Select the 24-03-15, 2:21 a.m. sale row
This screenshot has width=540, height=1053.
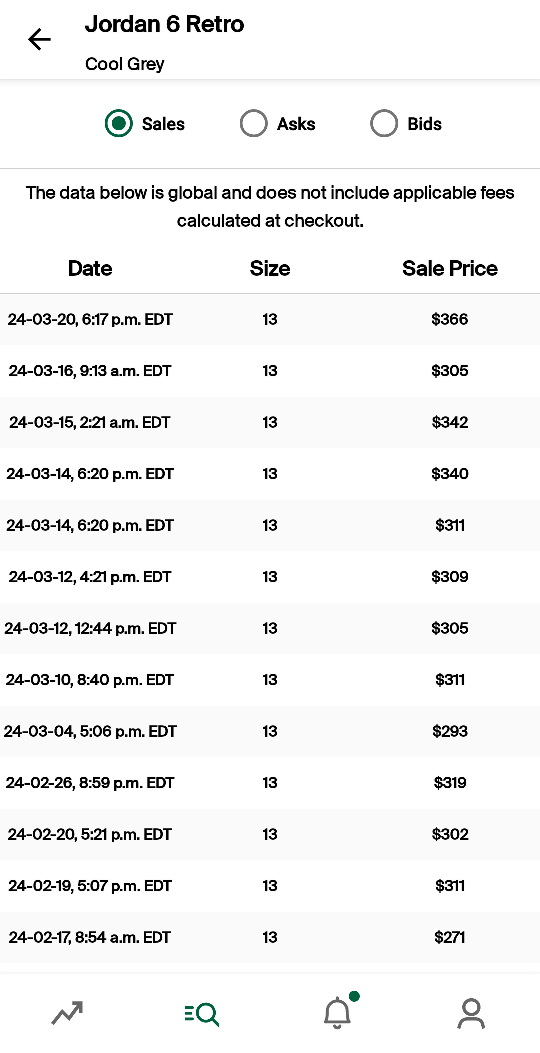[270, 422]
